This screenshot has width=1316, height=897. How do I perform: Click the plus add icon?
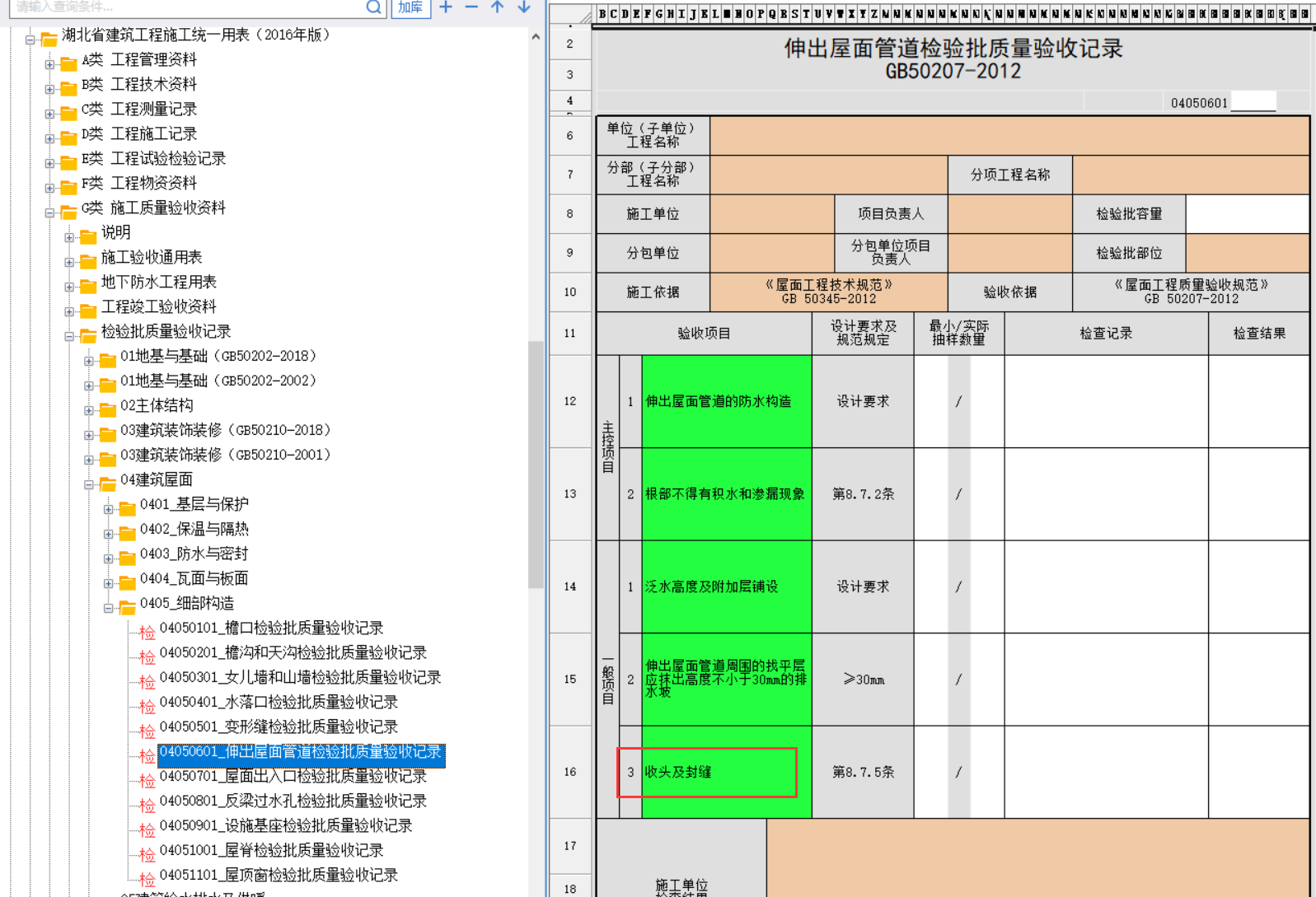[x=446, y=7]
